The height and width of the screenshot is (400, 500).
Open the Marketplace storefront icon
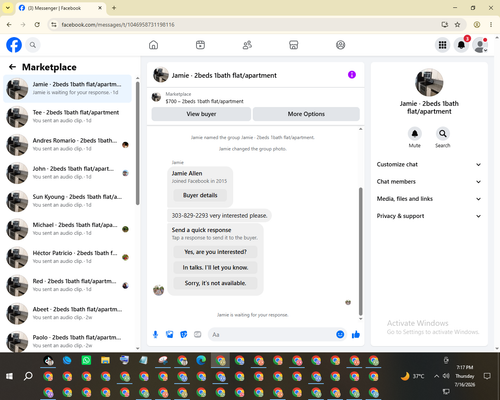[x=294, y=45]
